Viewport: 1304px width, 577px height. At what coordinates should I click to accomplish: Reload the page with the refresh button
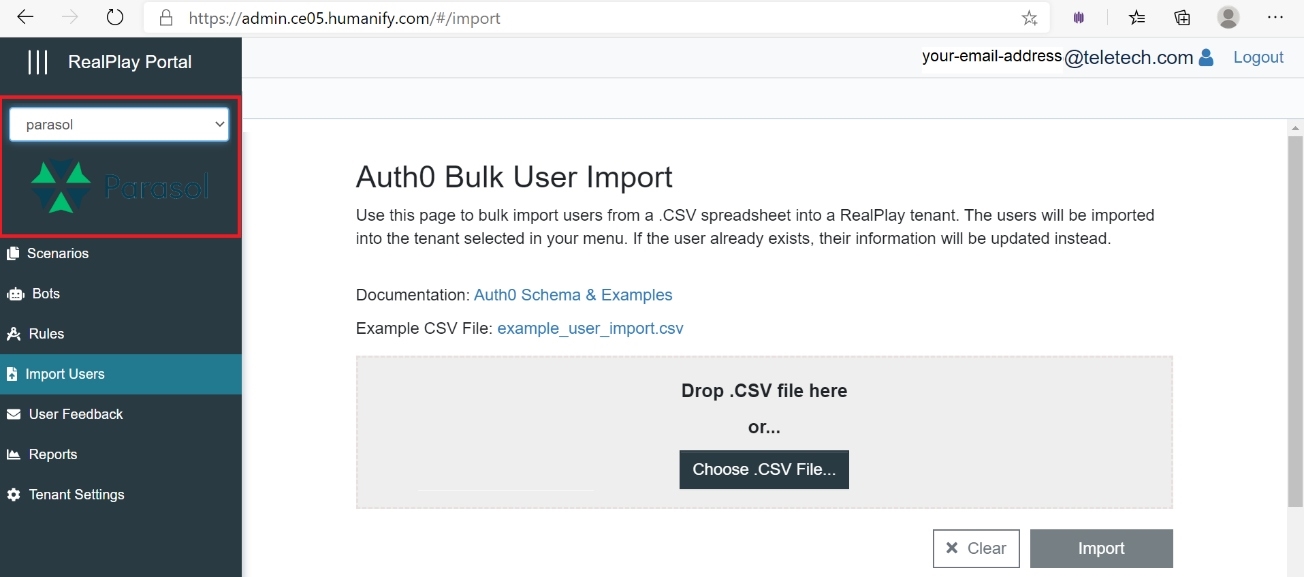click(115, 17)
